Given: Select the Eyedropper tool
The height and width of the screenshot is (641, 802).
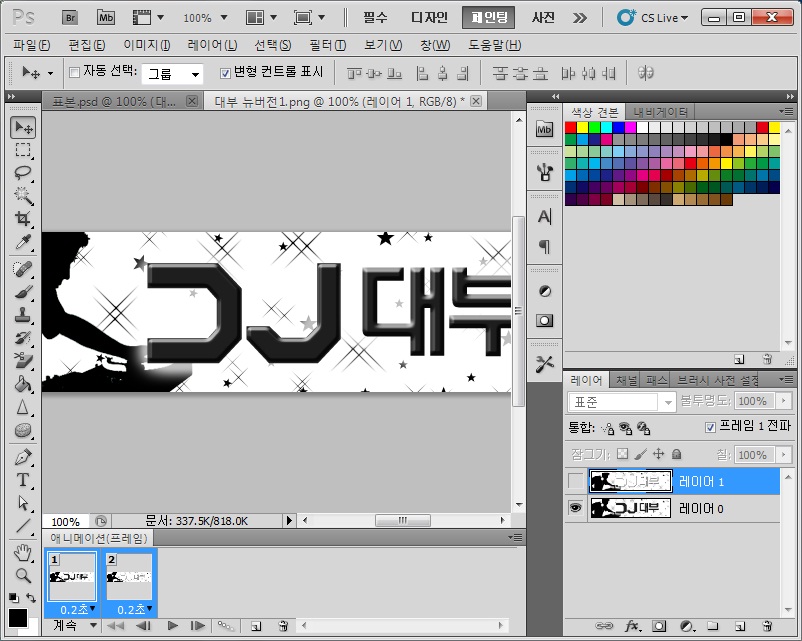Looking at the screenshot, I should [x=23, y=241].
